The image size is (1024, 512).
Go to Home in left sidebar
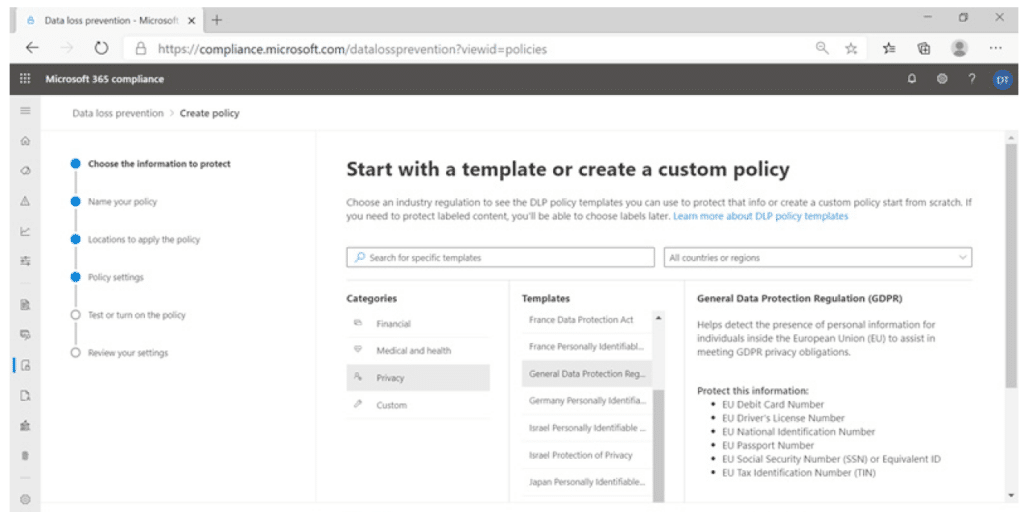coord(25,140)
